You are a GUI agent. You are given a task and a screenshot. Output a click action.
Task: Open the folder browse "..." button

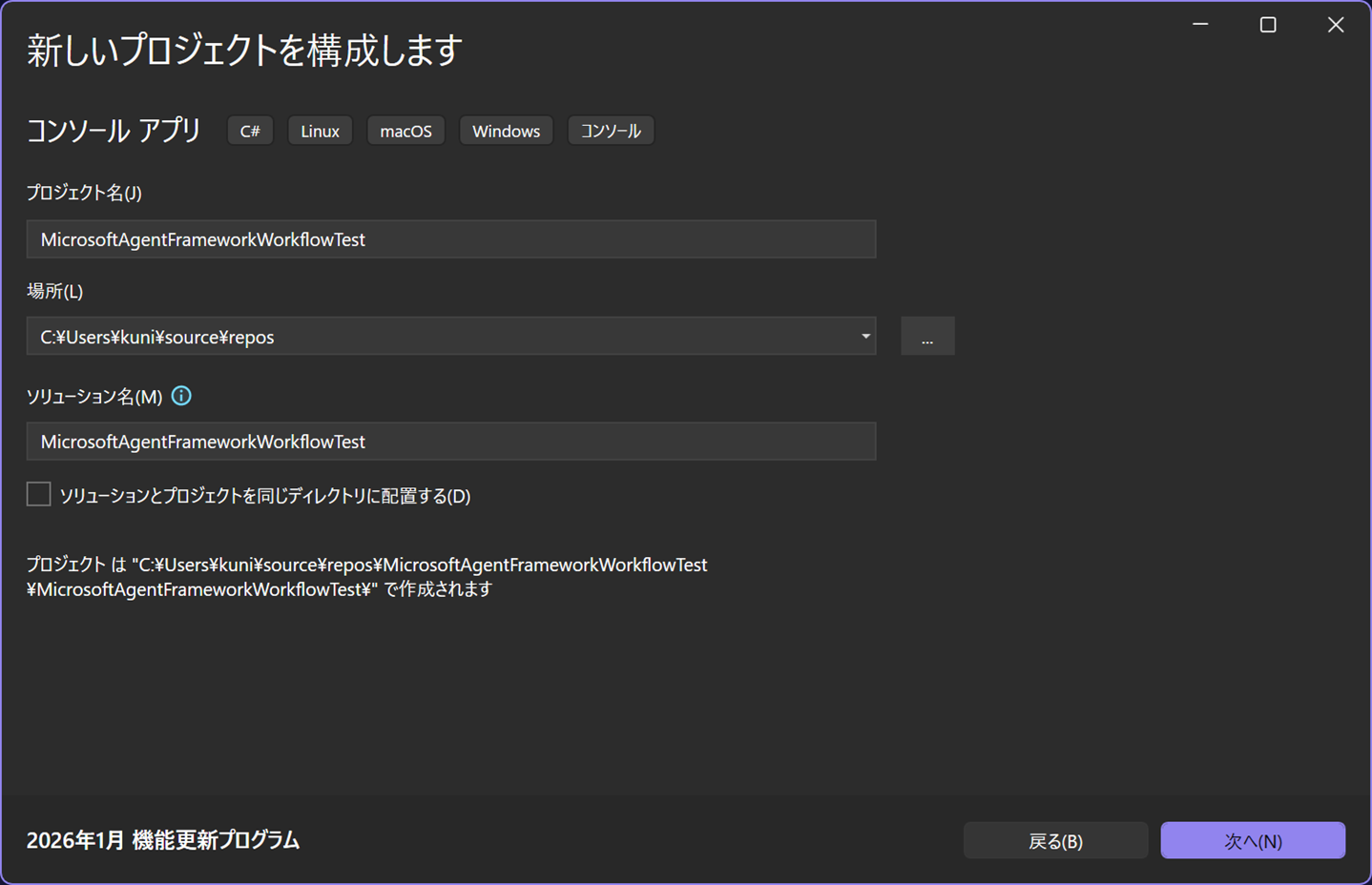coord(926,337)
